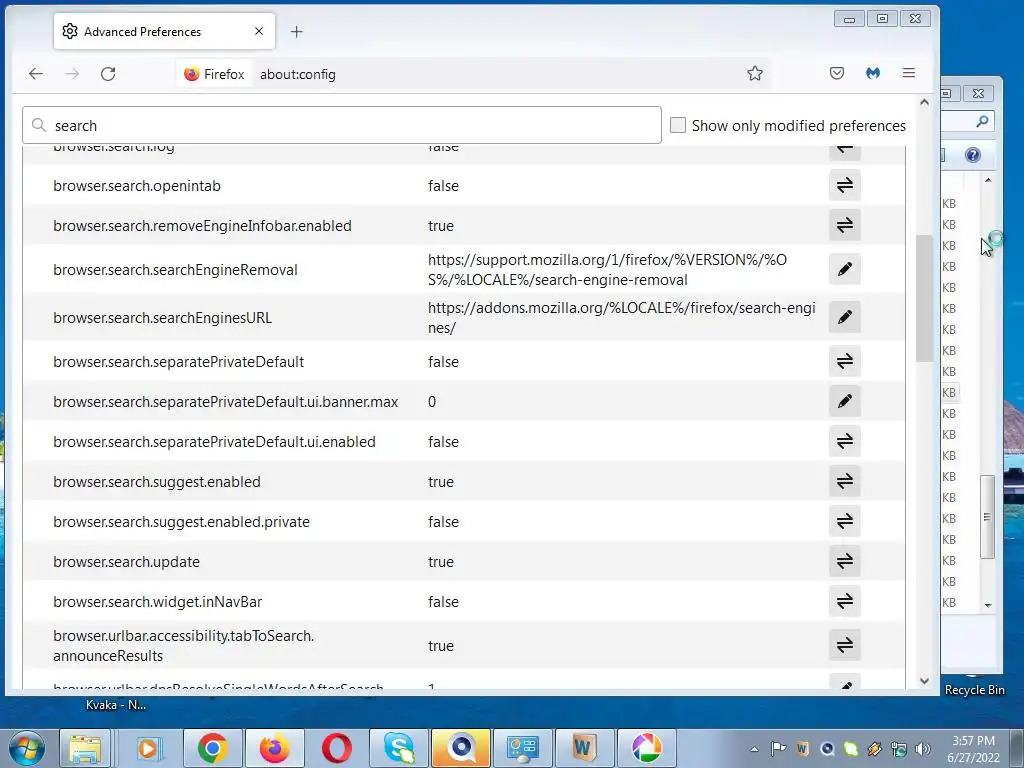
Task: Open Control Panel taskbar item
Action: click(522, 748)
